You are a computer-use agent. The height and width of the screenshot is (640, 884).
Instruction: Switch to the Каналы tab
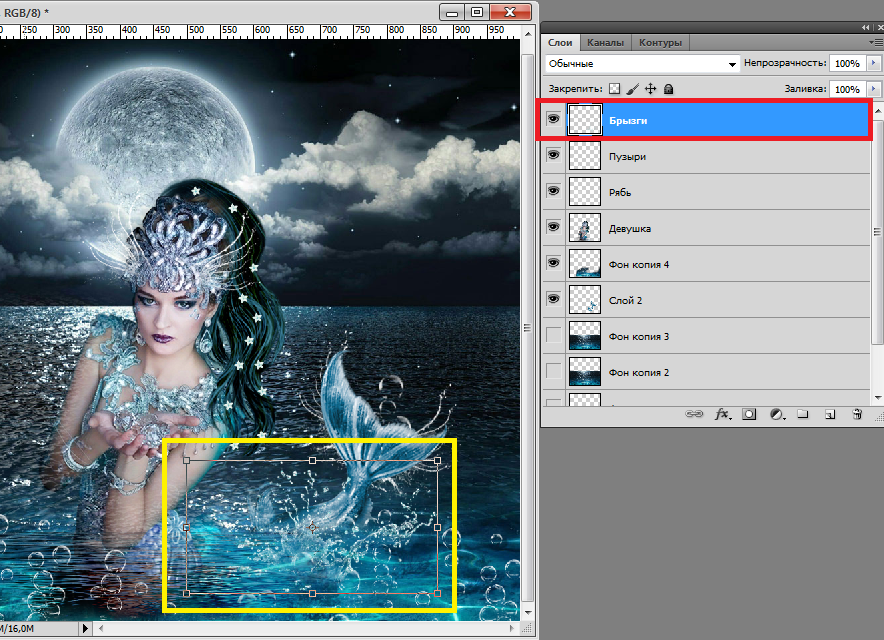coord(605,43)
